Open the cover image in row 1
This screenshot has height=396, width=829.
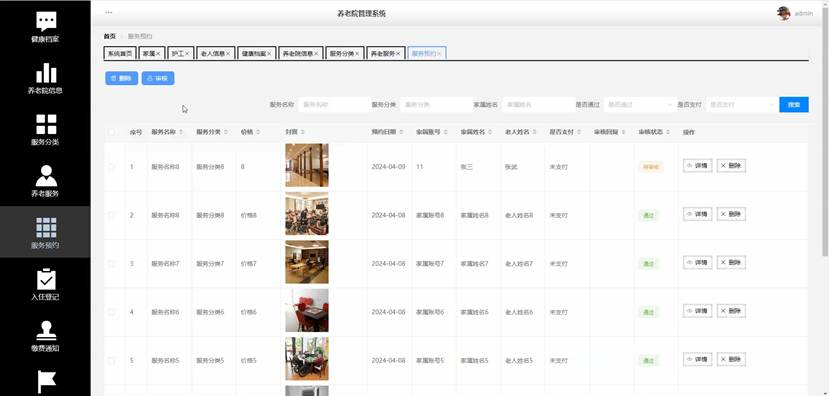click(x=307, y=165)
